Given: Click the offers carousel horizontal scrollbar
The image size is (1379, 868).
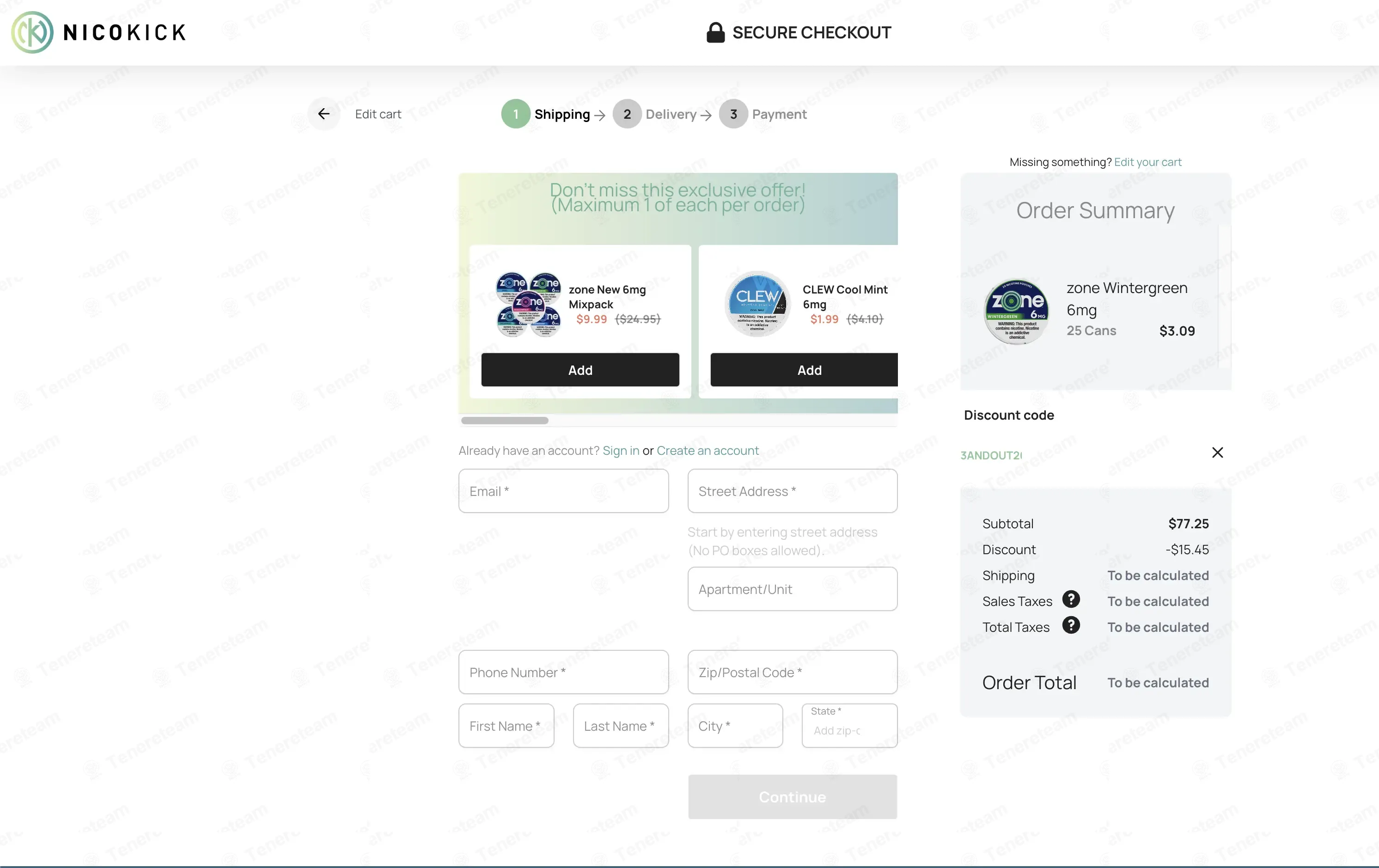Looking at the screenshot, I should click(505, 421).
